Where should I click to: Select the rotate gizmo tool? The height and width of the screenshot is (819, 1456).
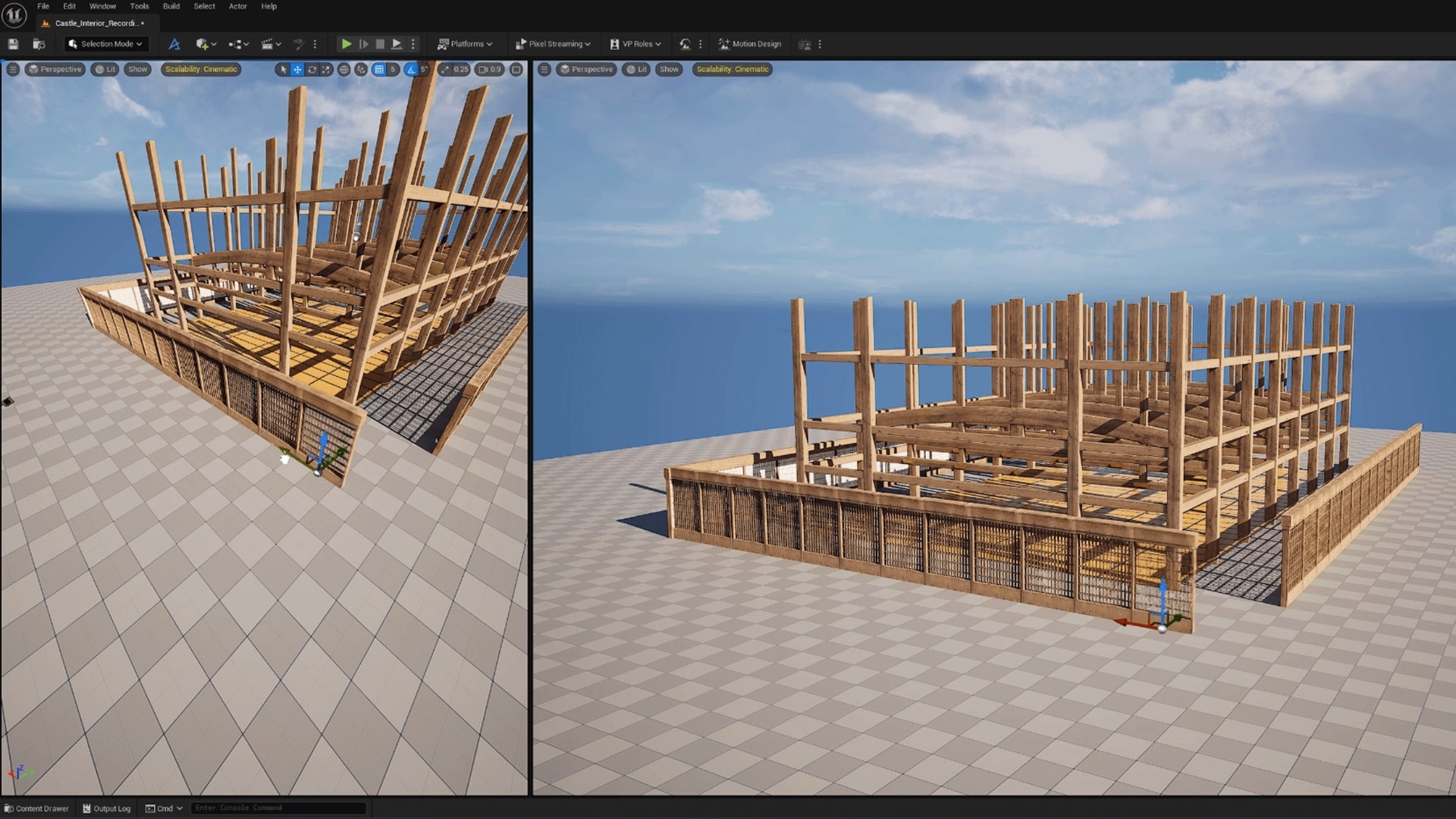[x=312, y=69]
